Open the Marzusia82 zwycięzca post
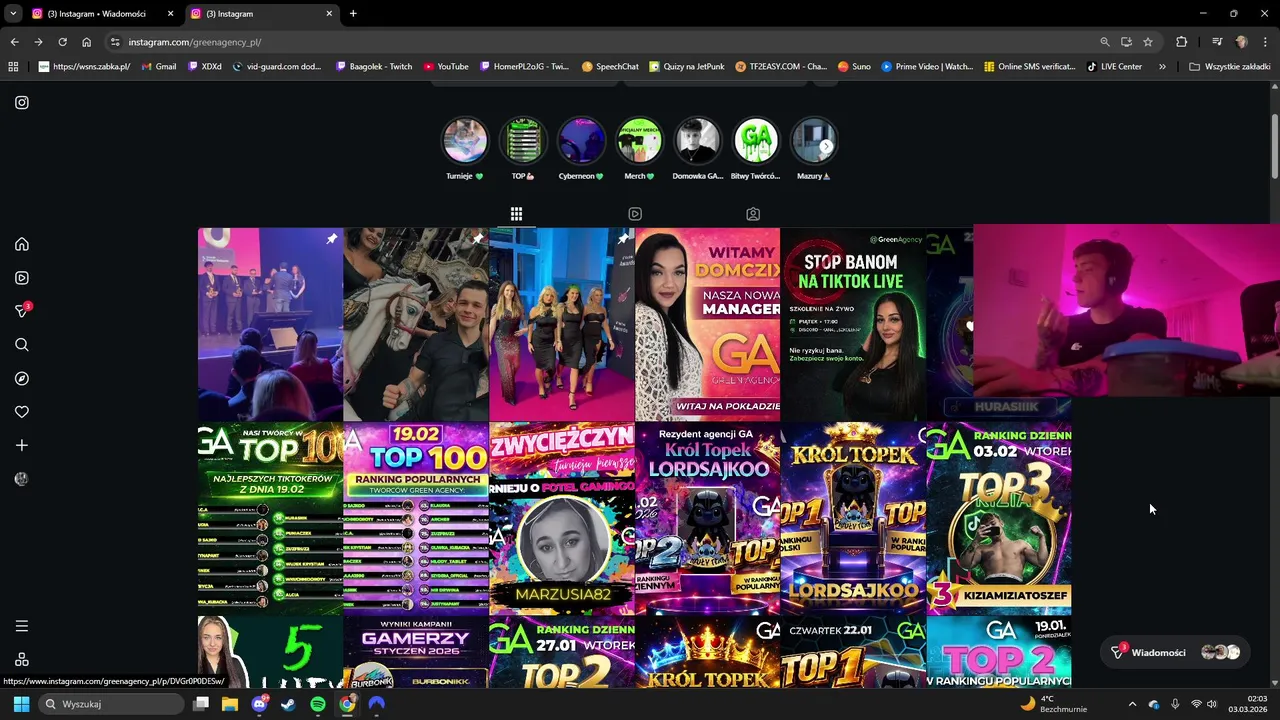 (x=562, y=518)
